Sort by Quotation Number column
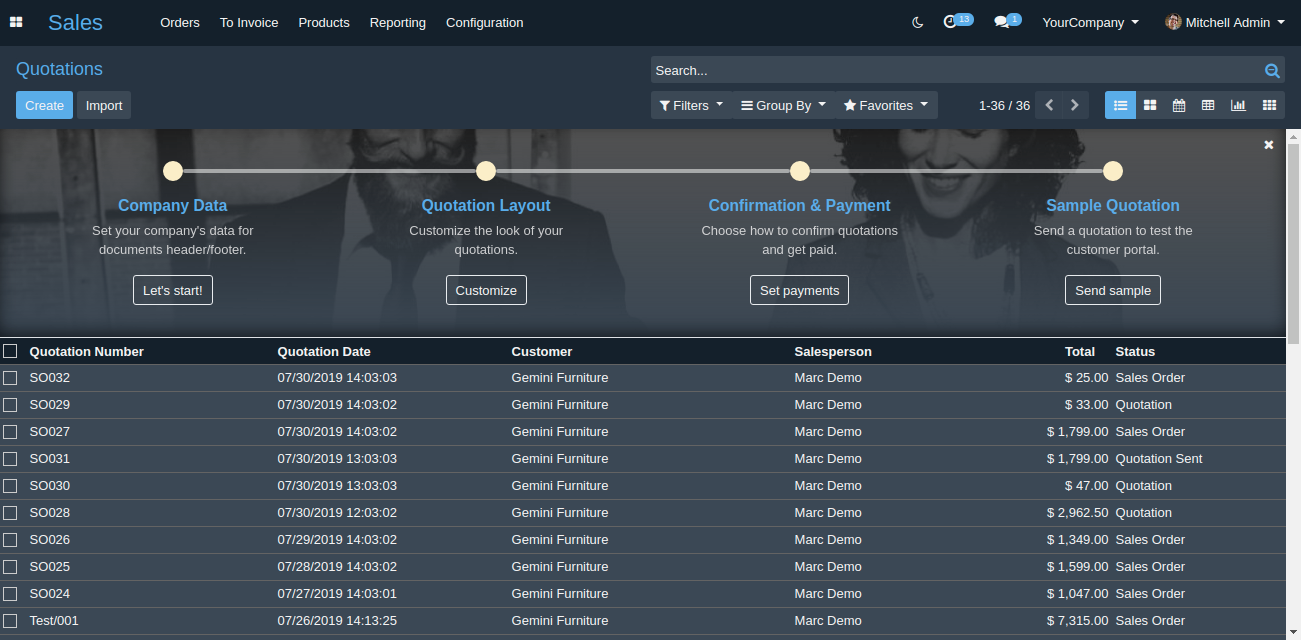1301x640 pixels. coord(87,351)
